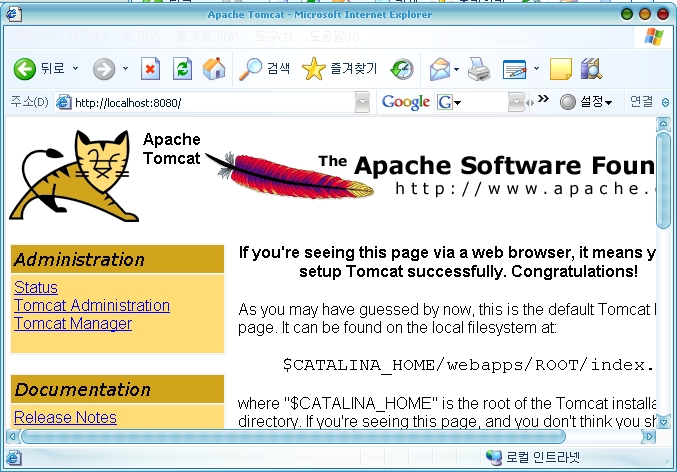Open Favorites (즐겨찾기) star button
The image size is (677, 472).
(339, 69)
